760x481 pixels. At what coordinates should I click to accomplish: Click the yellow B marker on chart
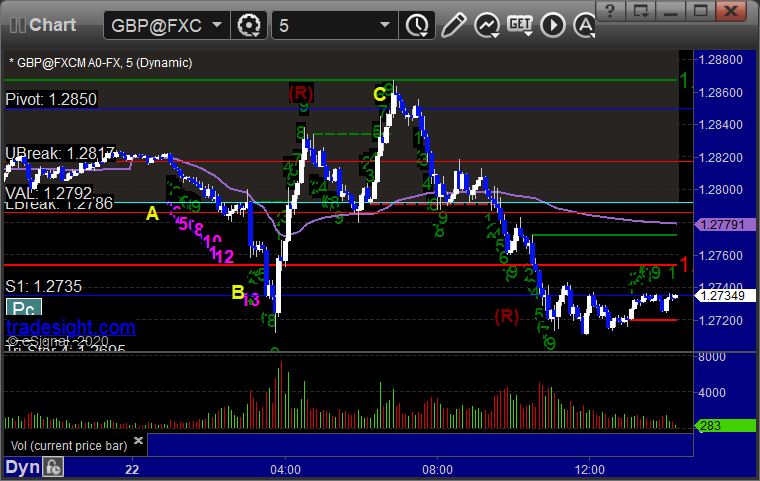(238, 292)
